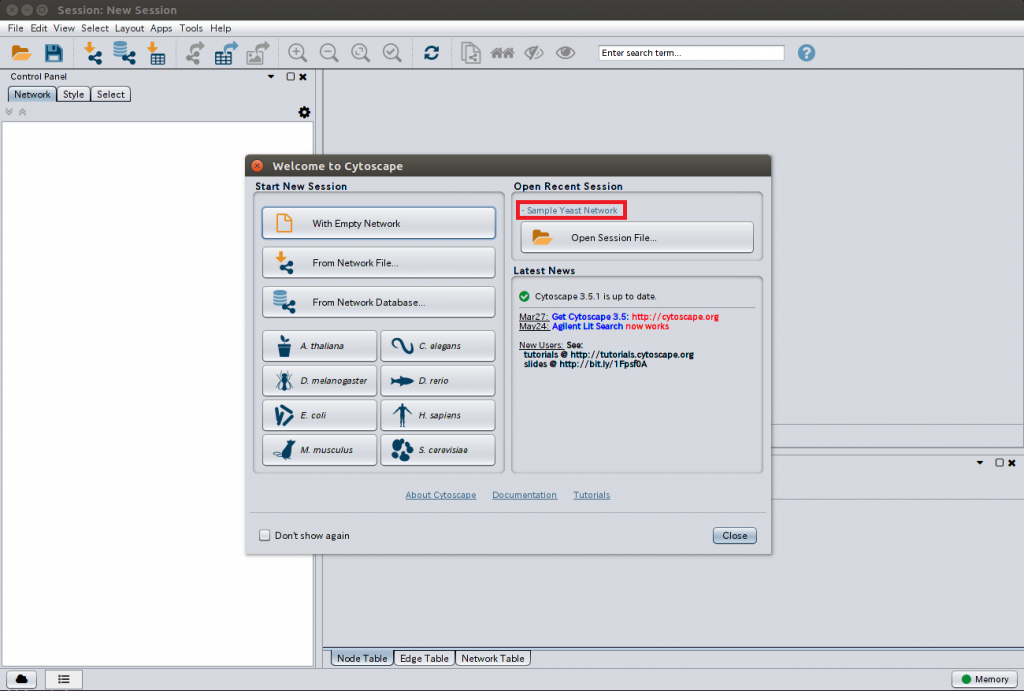Screen dimensions: 1024x691
Task: Close the Welcome dialog with Close button
Action: (735, 536)
